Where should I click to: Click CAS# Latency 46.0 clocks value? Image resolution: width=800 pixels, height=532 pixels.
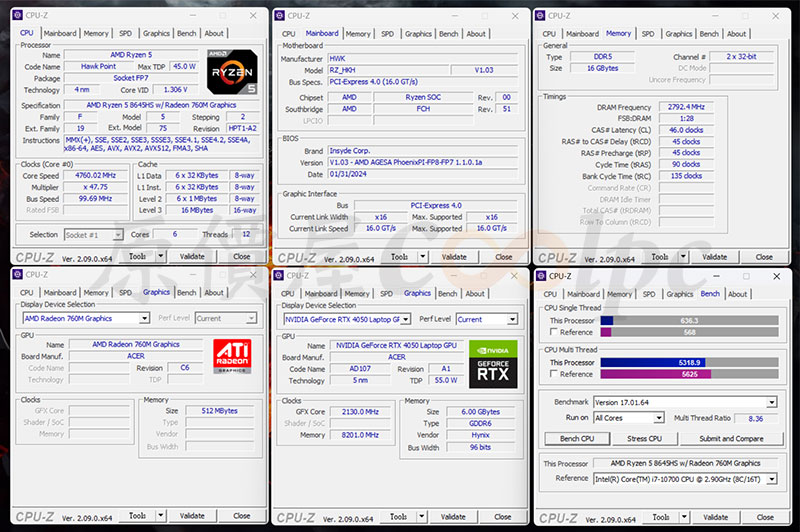coord(686,130)
